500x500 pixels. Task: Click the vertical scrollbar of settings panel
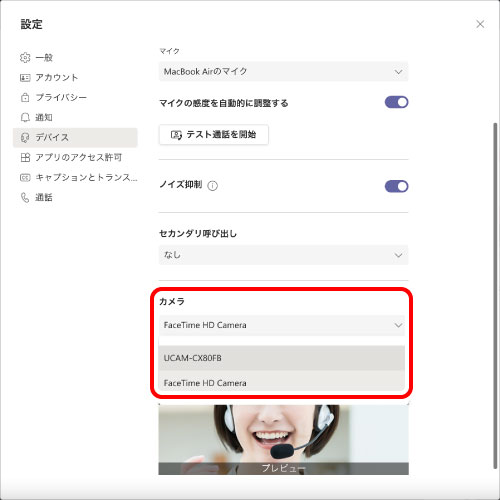coord(495,296)
